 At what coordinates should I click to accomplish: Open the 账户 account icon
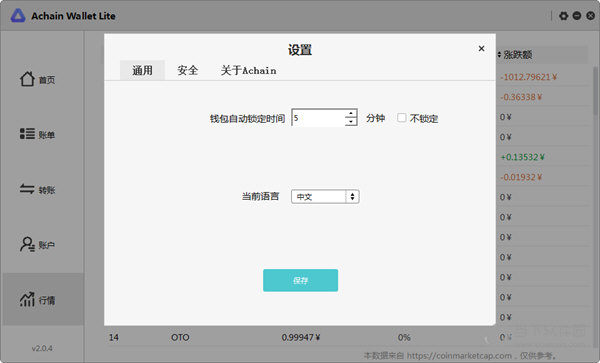click(27, 244)
